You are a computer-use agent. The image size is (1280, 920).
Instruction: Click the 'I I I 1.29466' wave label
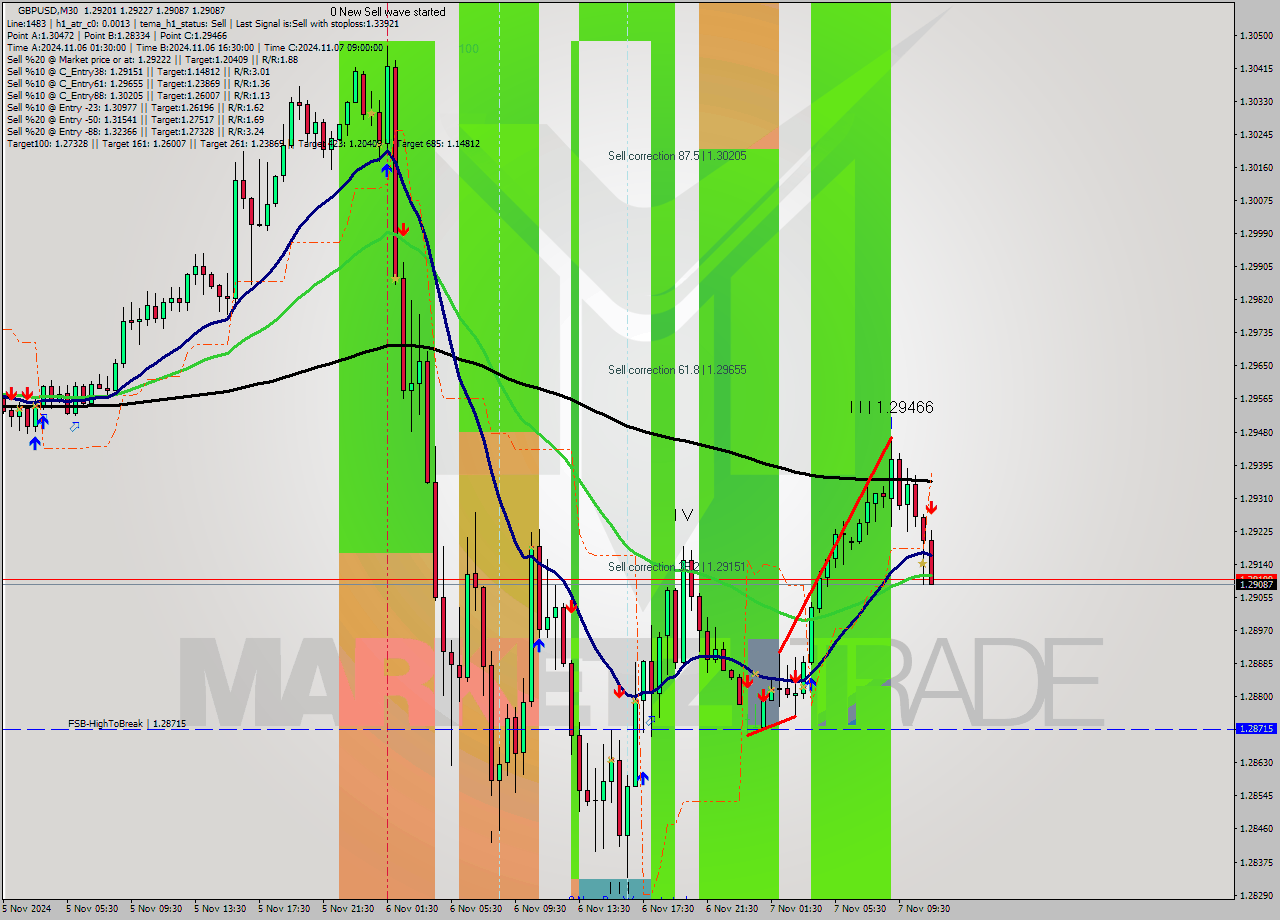pyautogui.click(x=891, y=407)
